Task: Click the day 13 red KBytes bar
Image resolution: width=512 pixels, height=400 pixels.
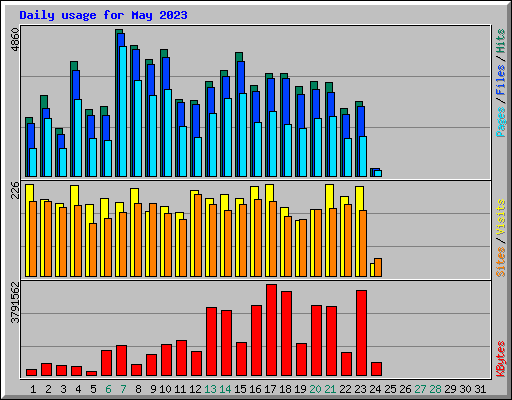Action: point(211,342)
